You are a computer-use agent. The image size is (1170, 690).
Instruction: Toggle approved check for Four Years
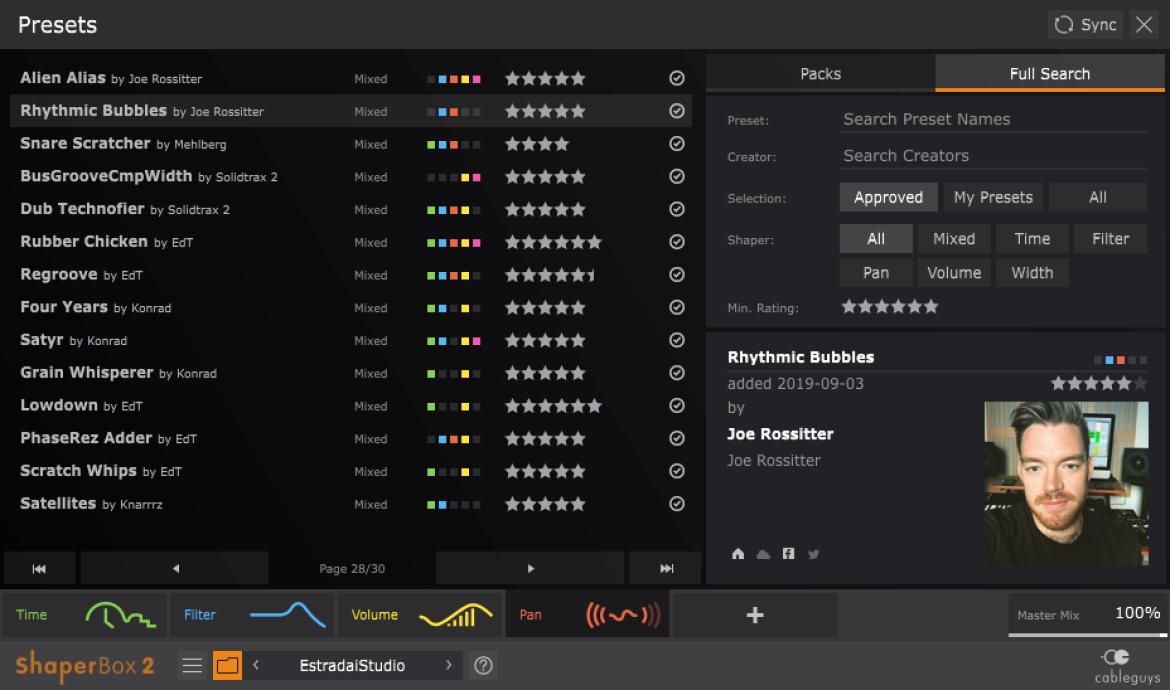click(x=677, y=307)
